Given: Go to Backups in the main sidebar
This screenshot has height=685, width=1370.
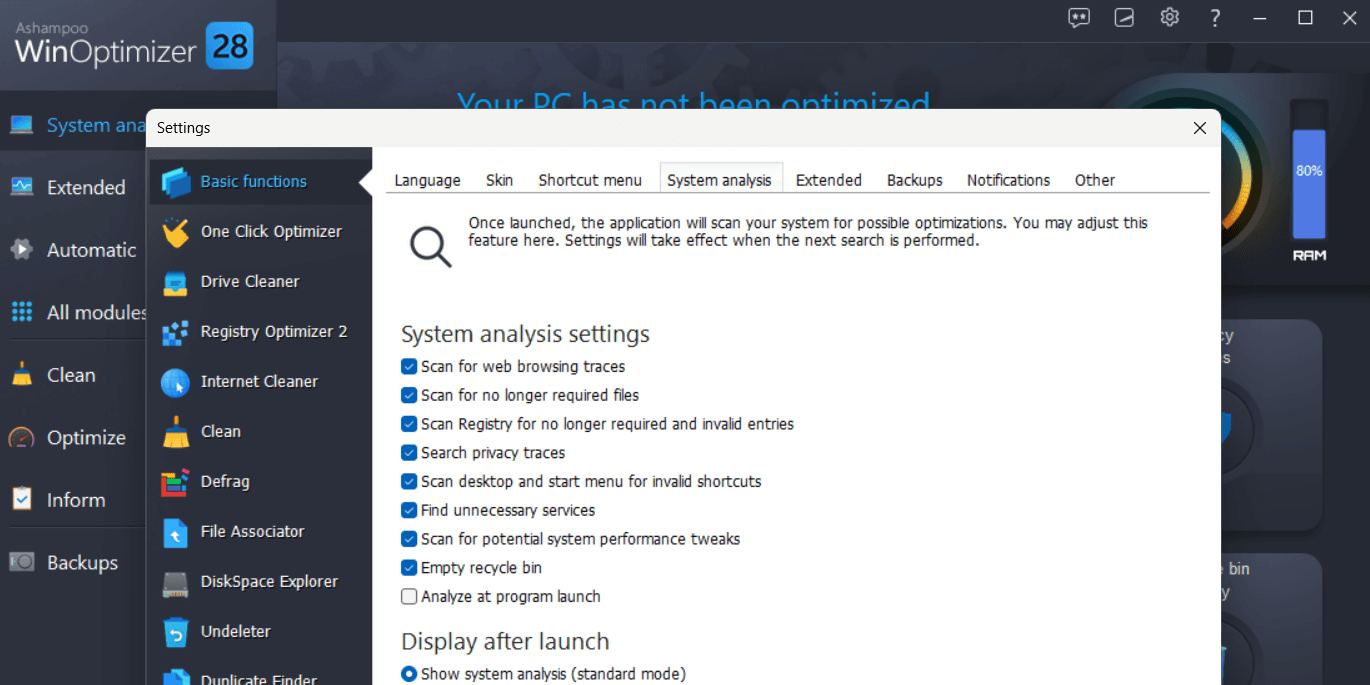Looking at the screenshot, I should click(82, 563).
